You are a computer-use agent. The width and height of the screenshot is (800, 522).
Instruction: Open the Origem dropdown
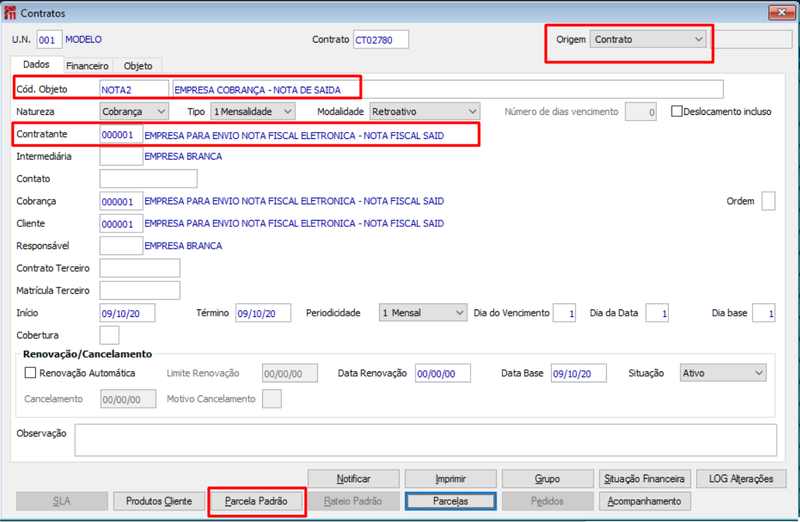[648, 39]
